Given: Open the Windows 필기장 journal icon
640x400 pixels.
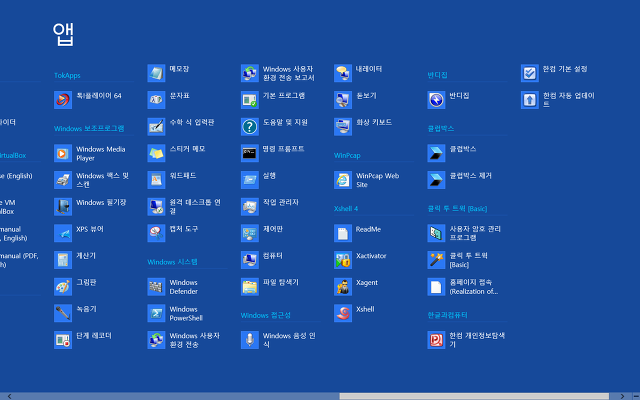Looking at the screenshot, I should (x=63, y=207).
